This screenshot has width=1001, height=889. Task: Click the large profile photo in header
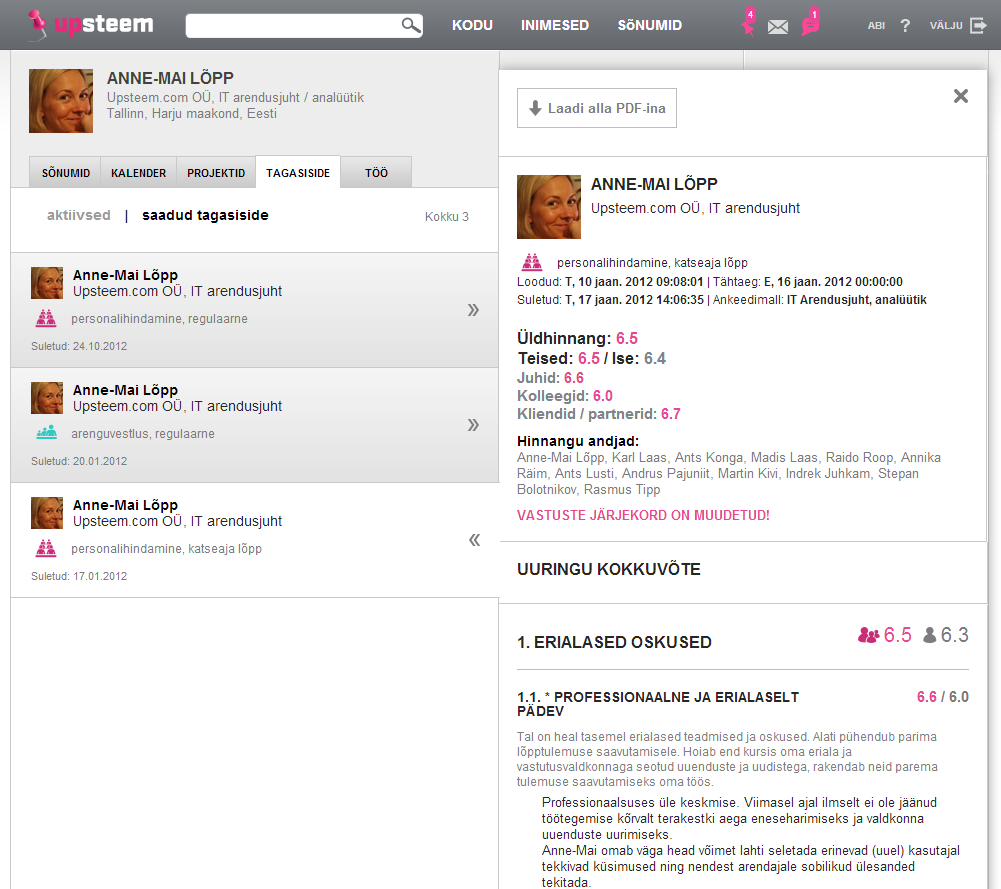click(61, 101)
